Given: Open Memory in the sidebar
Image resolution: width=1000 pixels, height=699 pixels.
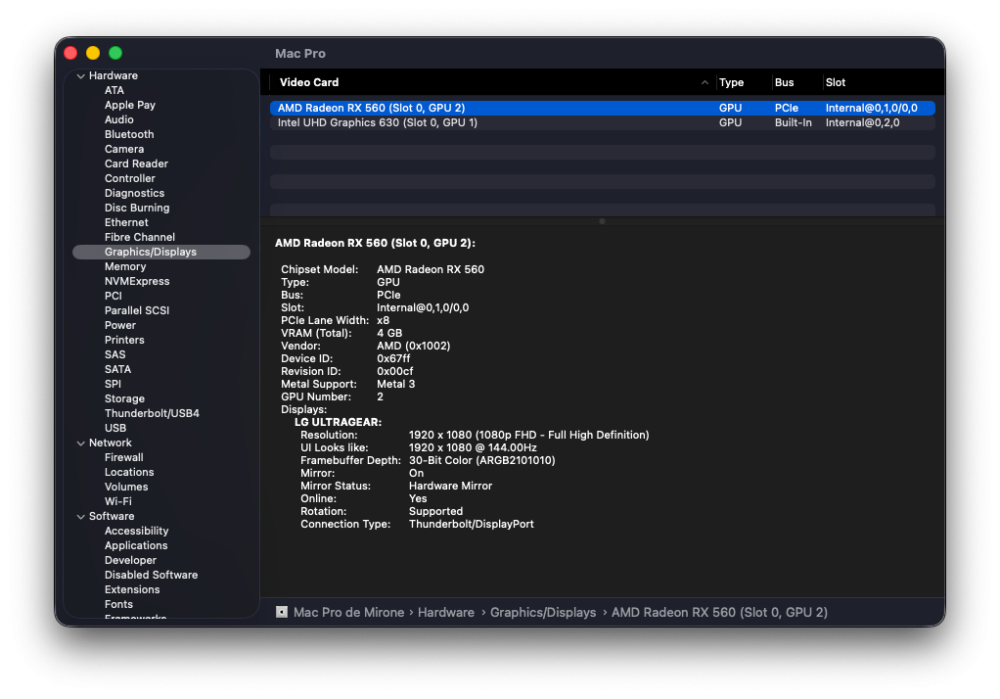Looking at the screenshot, I should click(x=126, y=267).
